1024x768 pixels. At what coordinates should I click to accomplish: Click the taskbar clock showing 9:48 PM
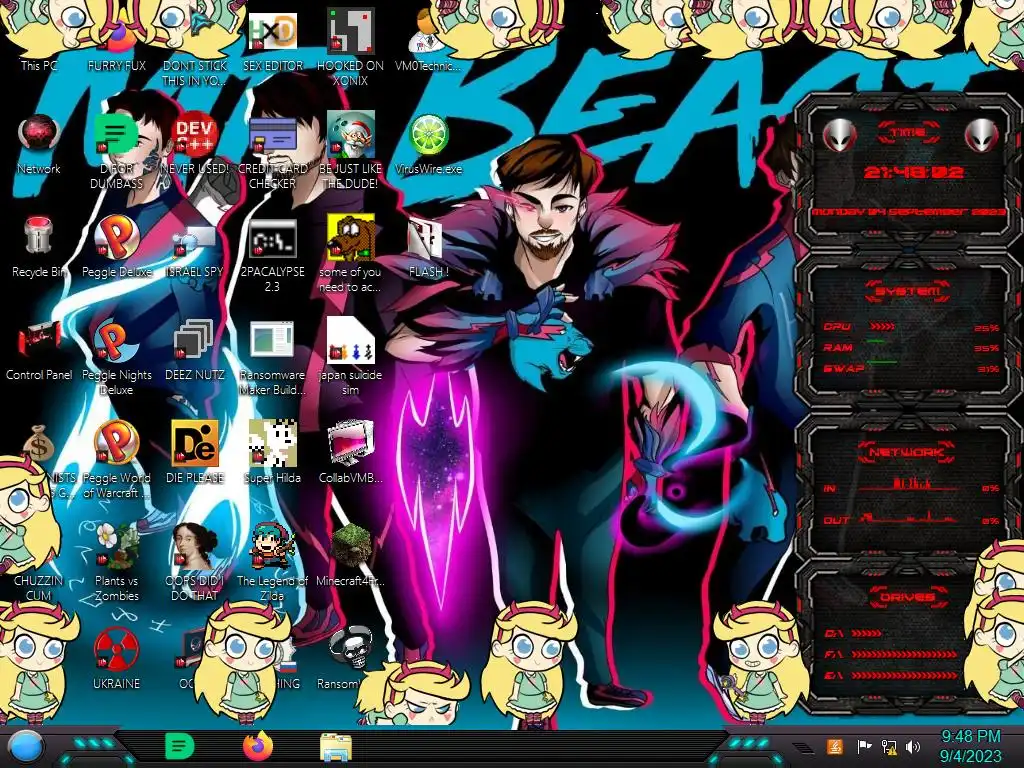tap(970, 746)
